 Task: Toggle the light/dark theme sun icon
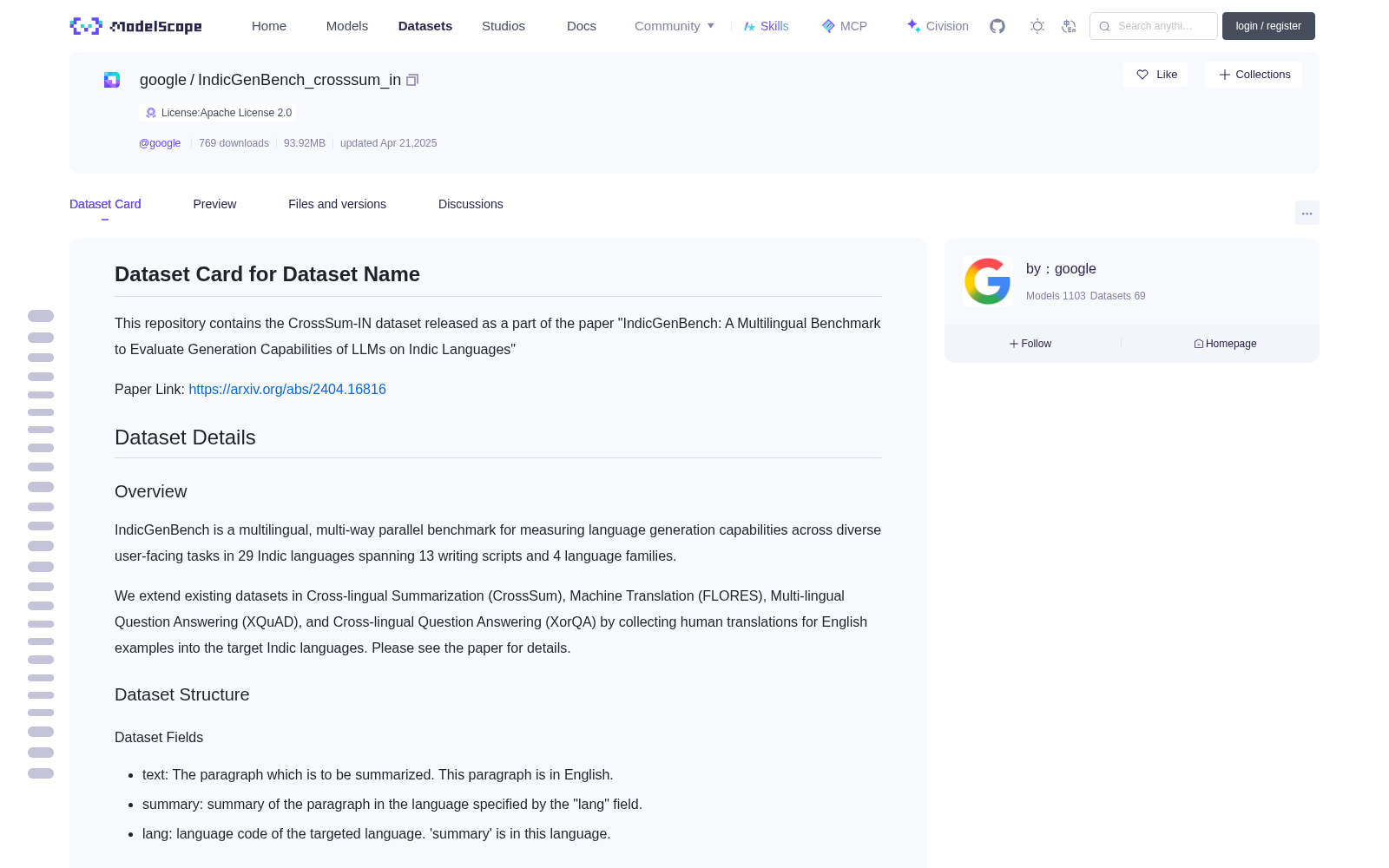coord(1037,26)
